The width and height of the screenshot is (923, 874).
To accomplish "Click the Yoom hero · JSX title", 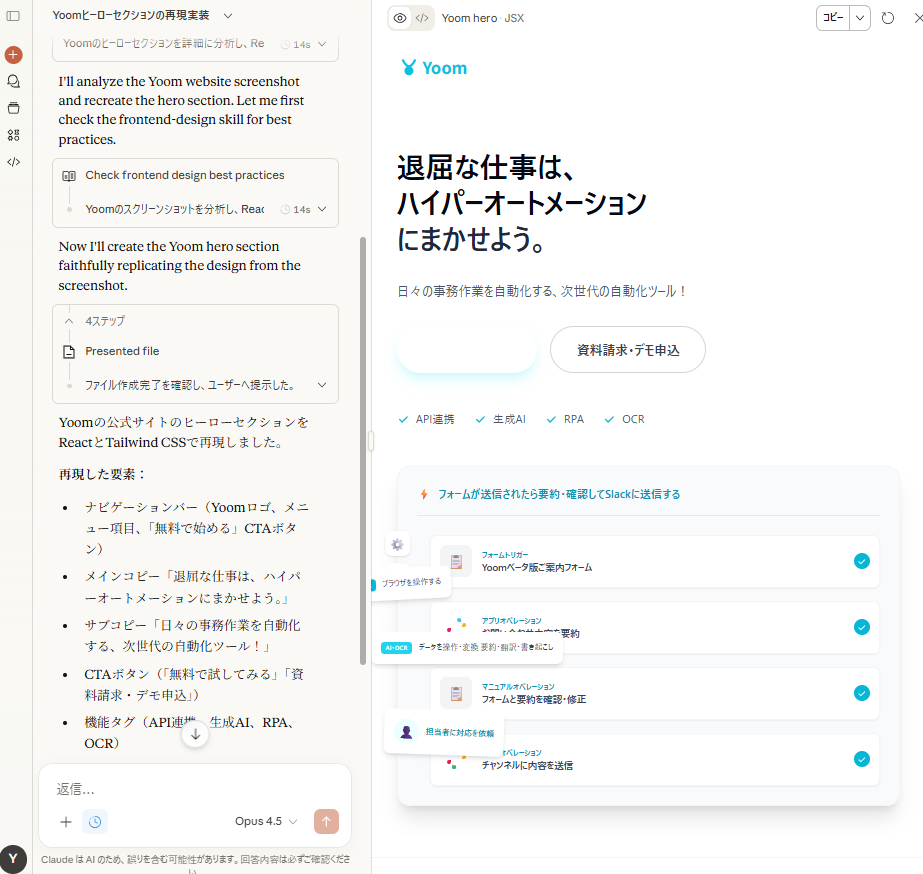I will [483, 18].
